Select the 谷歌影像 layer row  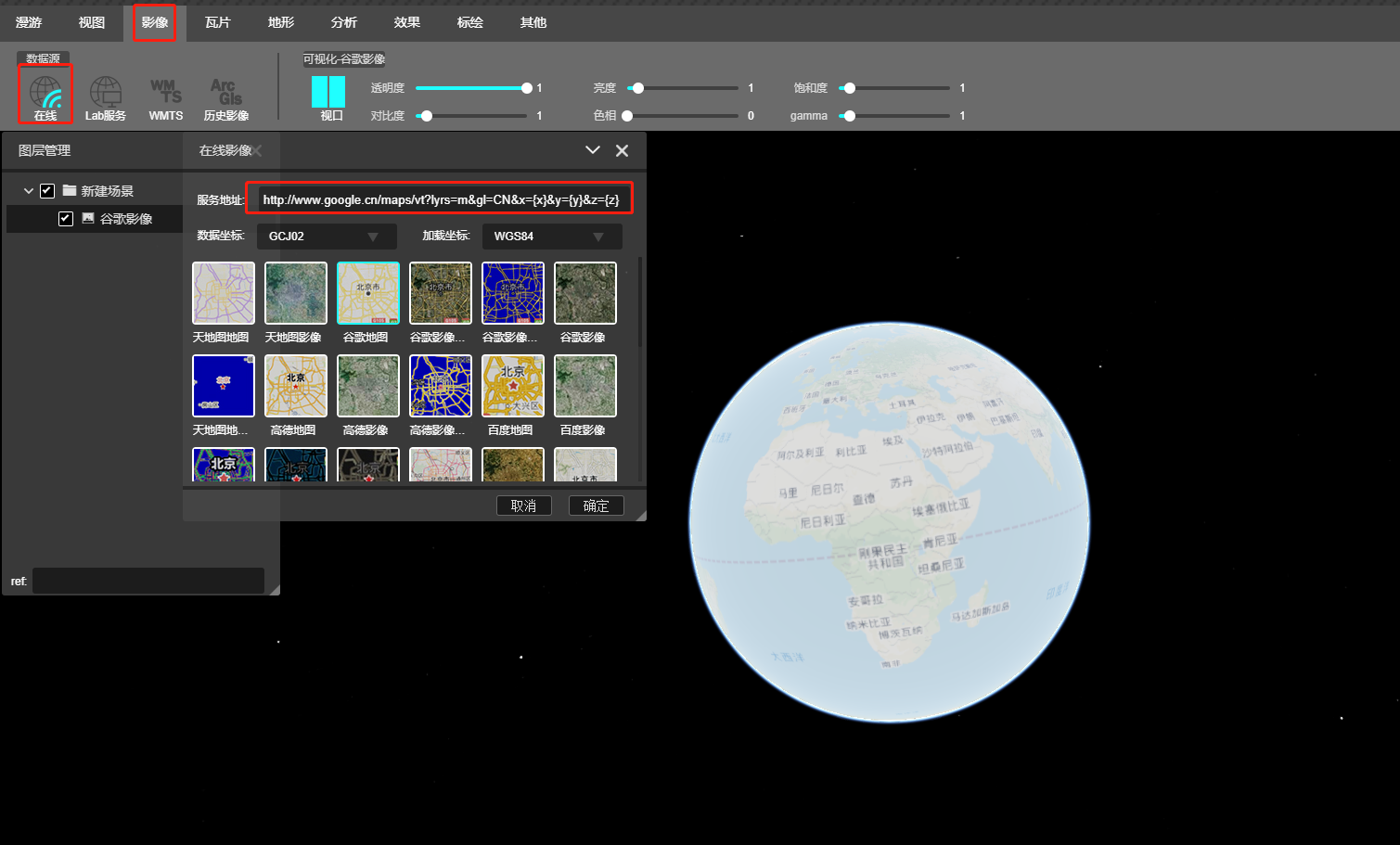[95, 219]
